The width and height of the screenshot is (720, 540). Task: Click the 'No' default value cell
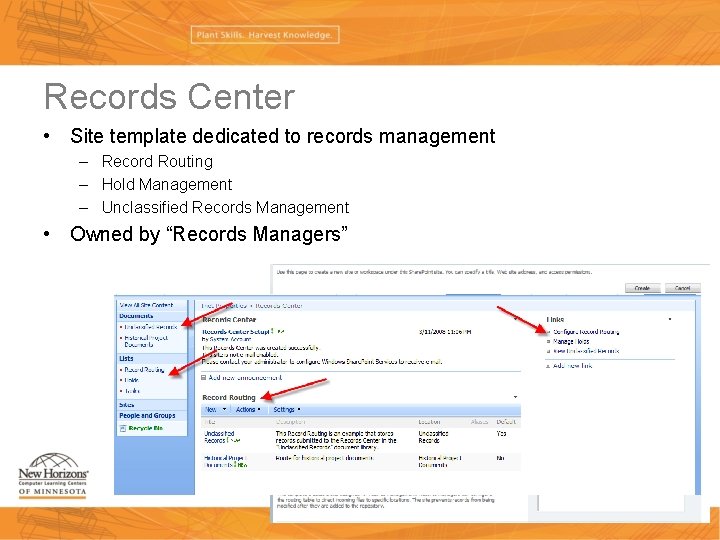point(501,458)
